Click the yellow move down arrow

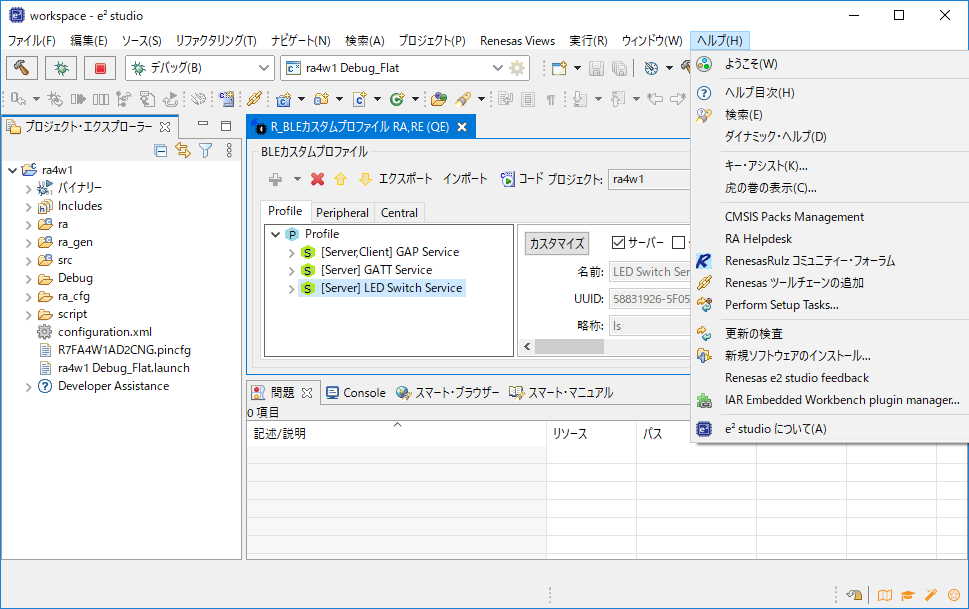tap(365, 179)
